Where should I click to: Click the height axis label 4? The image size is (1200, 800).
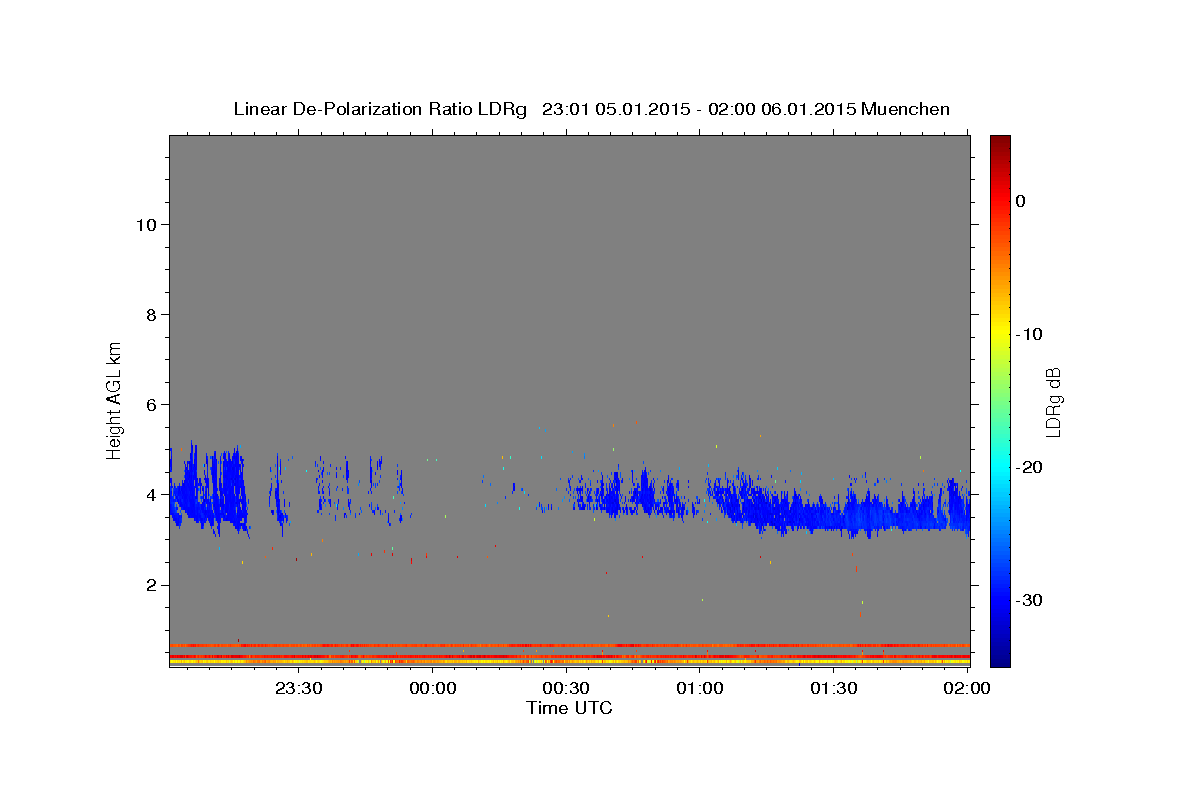tap(150, 494)
